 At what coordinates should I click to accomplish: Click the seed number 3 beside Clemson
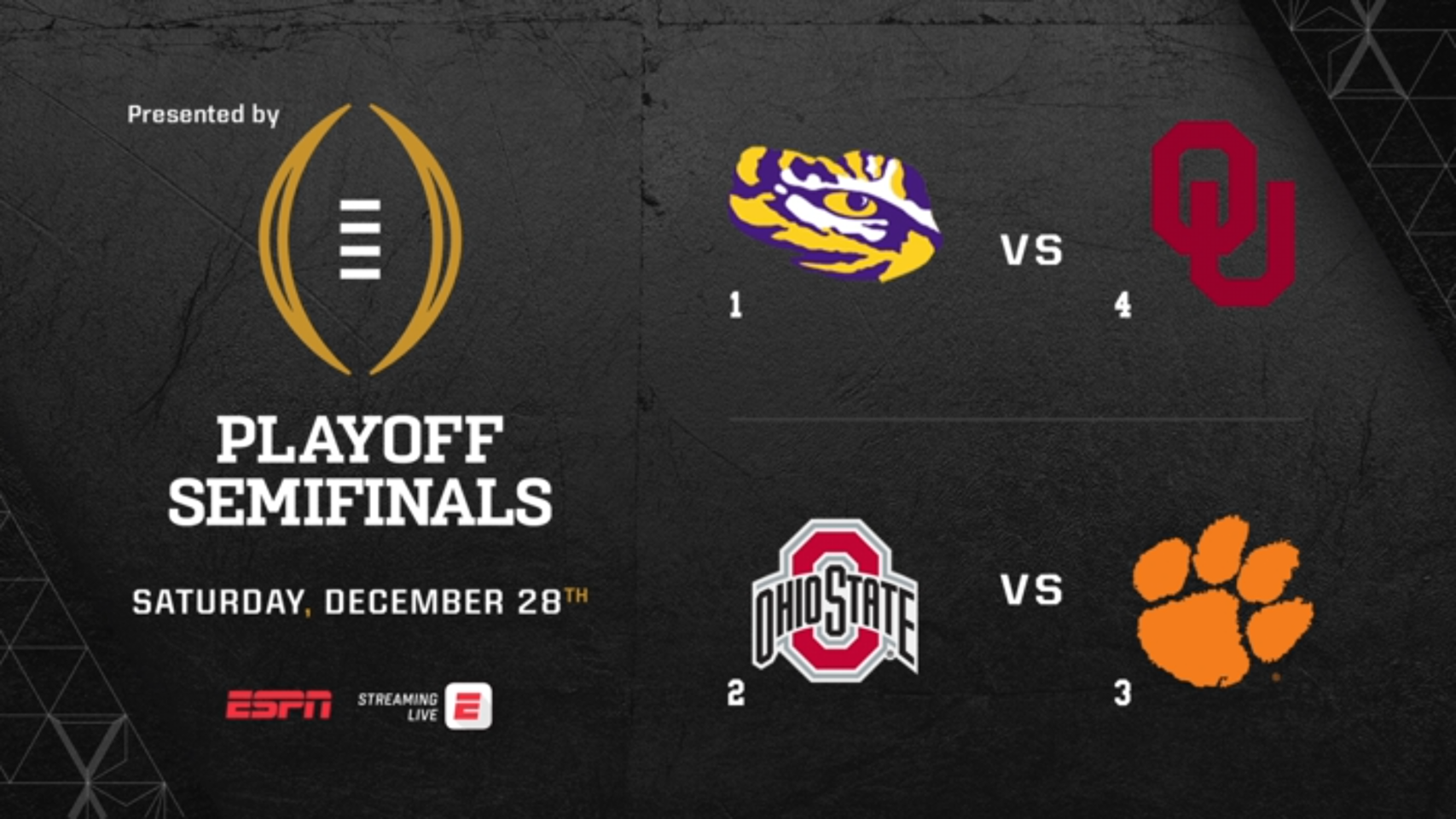coord(1122,694)
